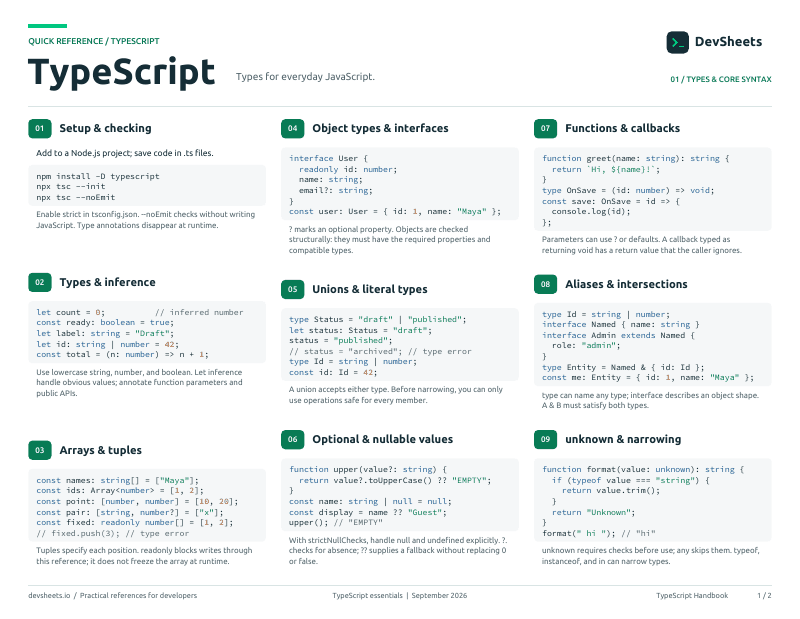The width and height of the screenshot is (800, 619).
Task: Click the 03 badge beside Arrays & tuples
Action: 40,450
